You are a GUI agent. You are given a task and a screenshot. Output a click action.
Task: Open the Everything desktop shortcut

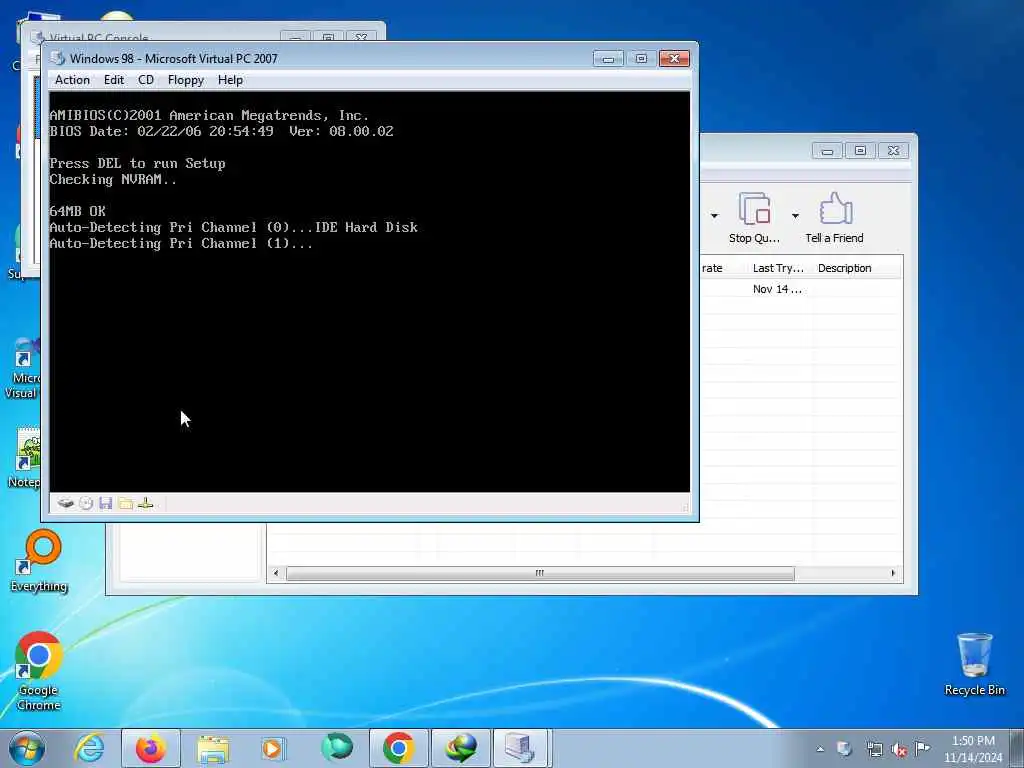(39, 562)
